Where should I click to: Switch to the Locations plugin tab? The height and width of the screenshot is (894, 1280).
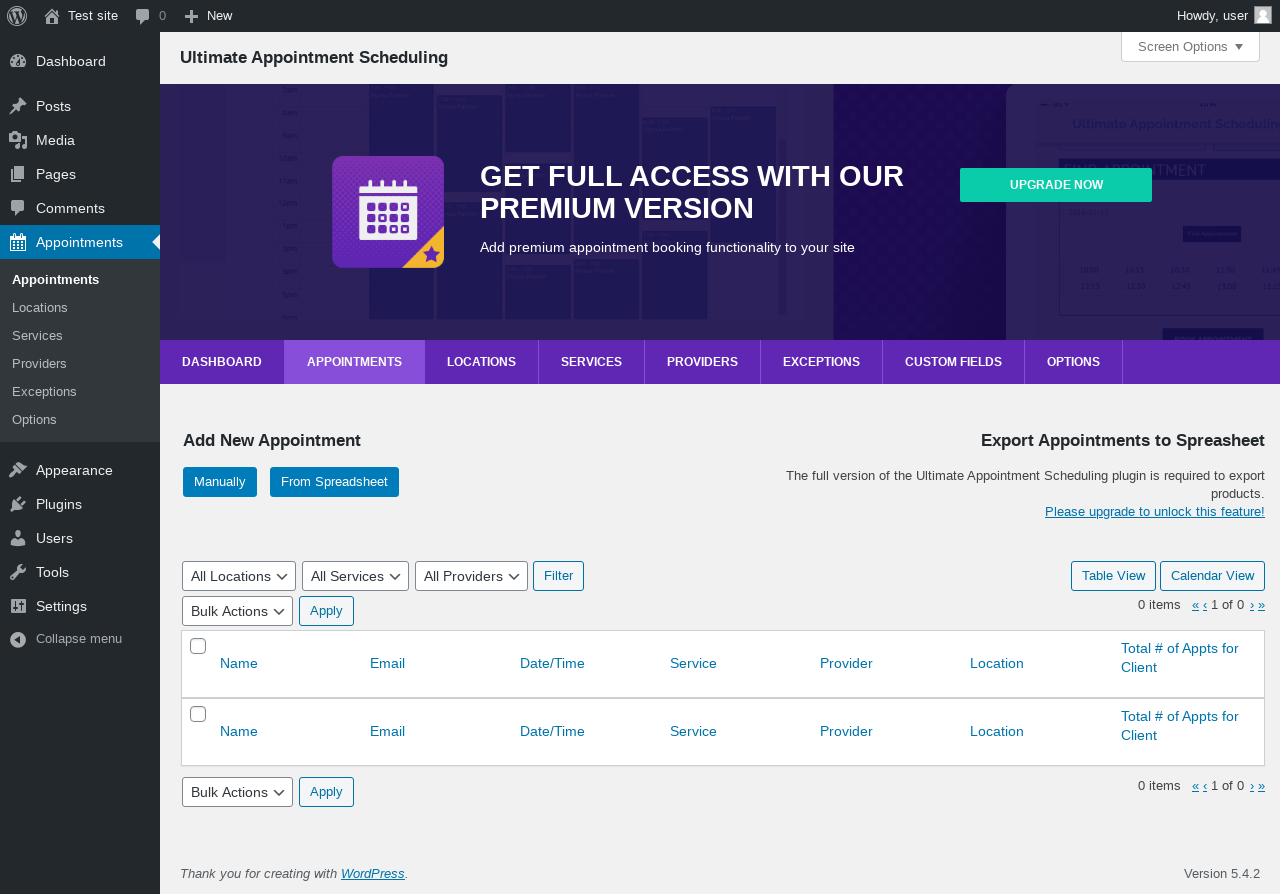[482, 362]
